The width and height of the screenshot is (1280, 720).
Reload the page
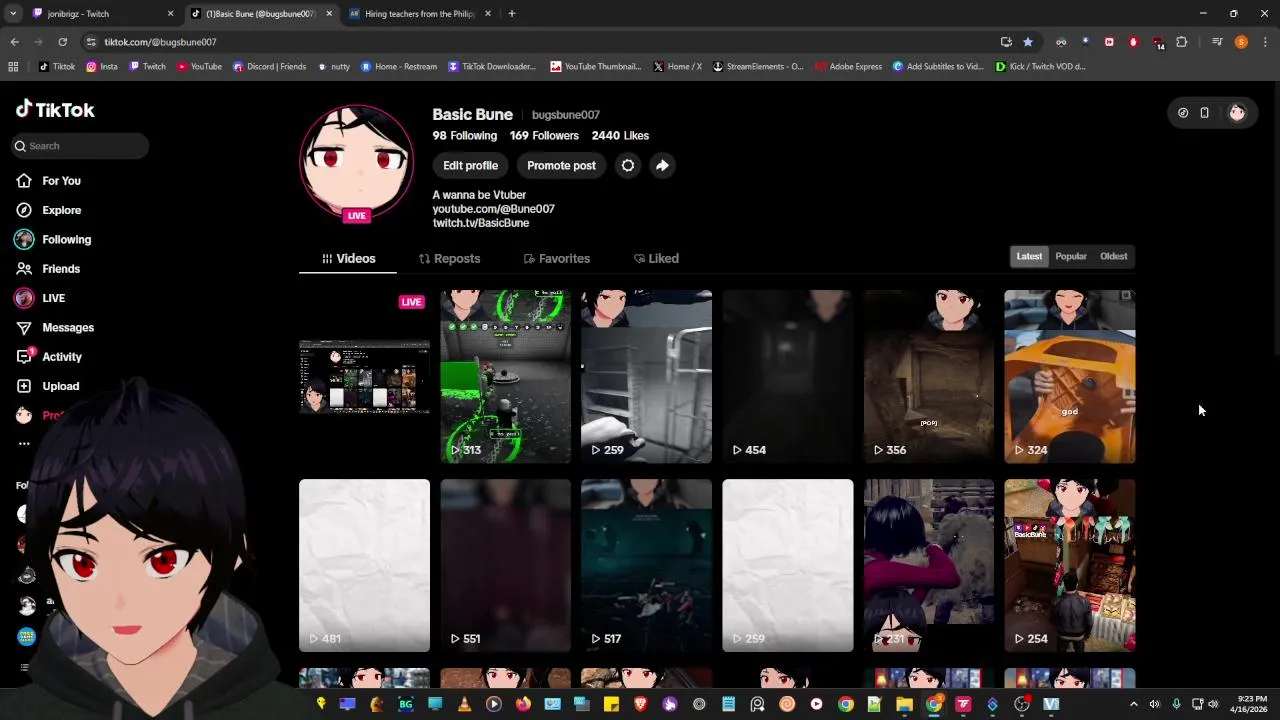(62, 42)
